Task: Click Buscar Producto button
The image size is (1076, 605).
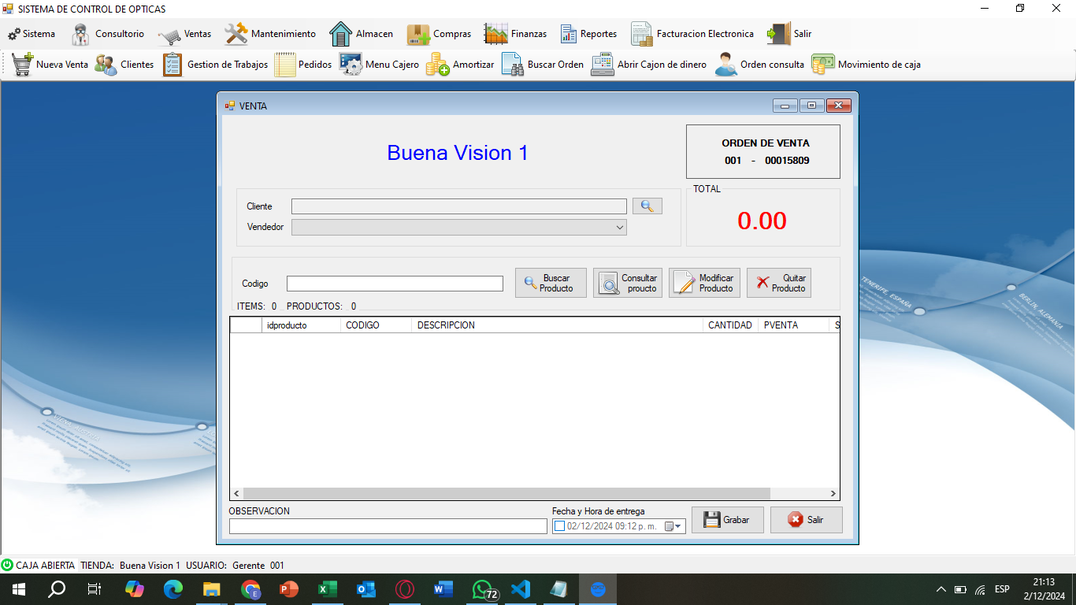Action: (x=550, y=283)
